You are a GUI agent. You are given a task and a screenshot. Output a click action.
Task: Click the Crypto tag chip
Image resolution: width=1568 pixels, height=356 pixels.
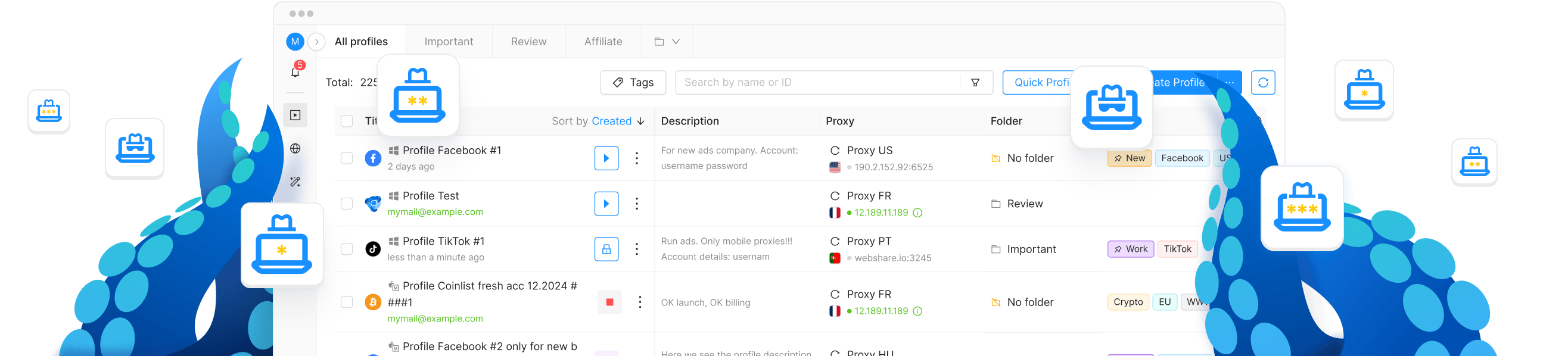pyautogui.click(x=1128, y=302)
